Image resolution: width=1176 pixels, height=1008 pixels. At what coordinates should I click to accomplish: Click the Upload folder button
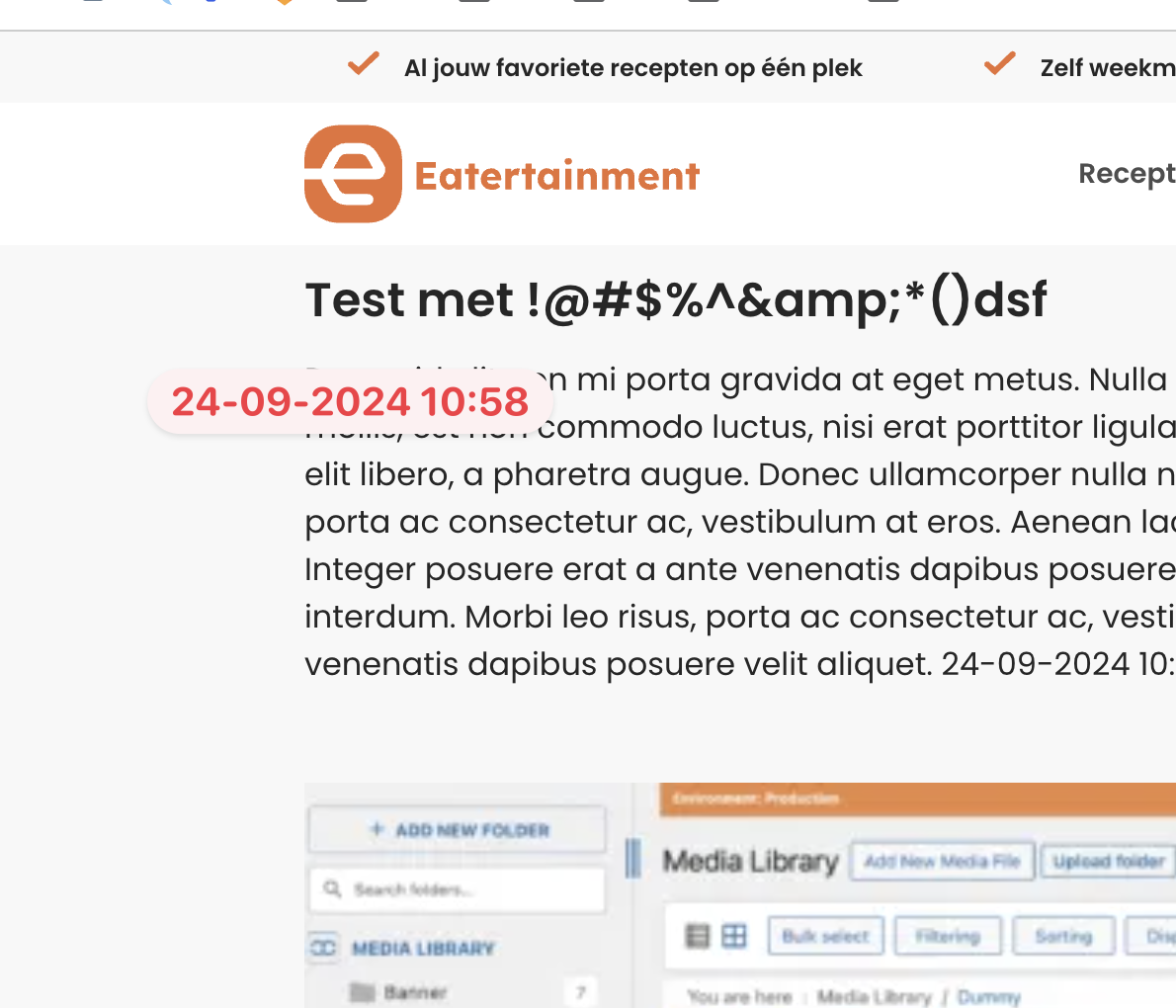[x=1109, y=861]
